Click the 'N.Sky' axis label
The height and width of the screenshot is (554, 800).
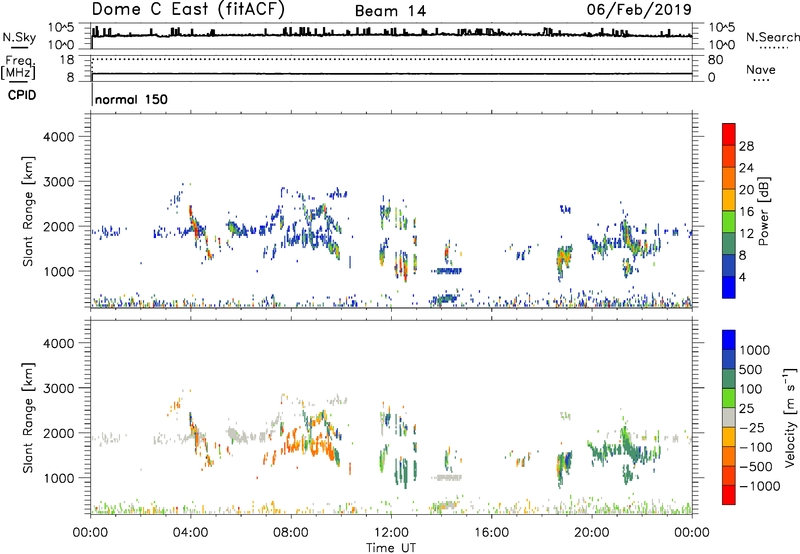coord(19,37)
